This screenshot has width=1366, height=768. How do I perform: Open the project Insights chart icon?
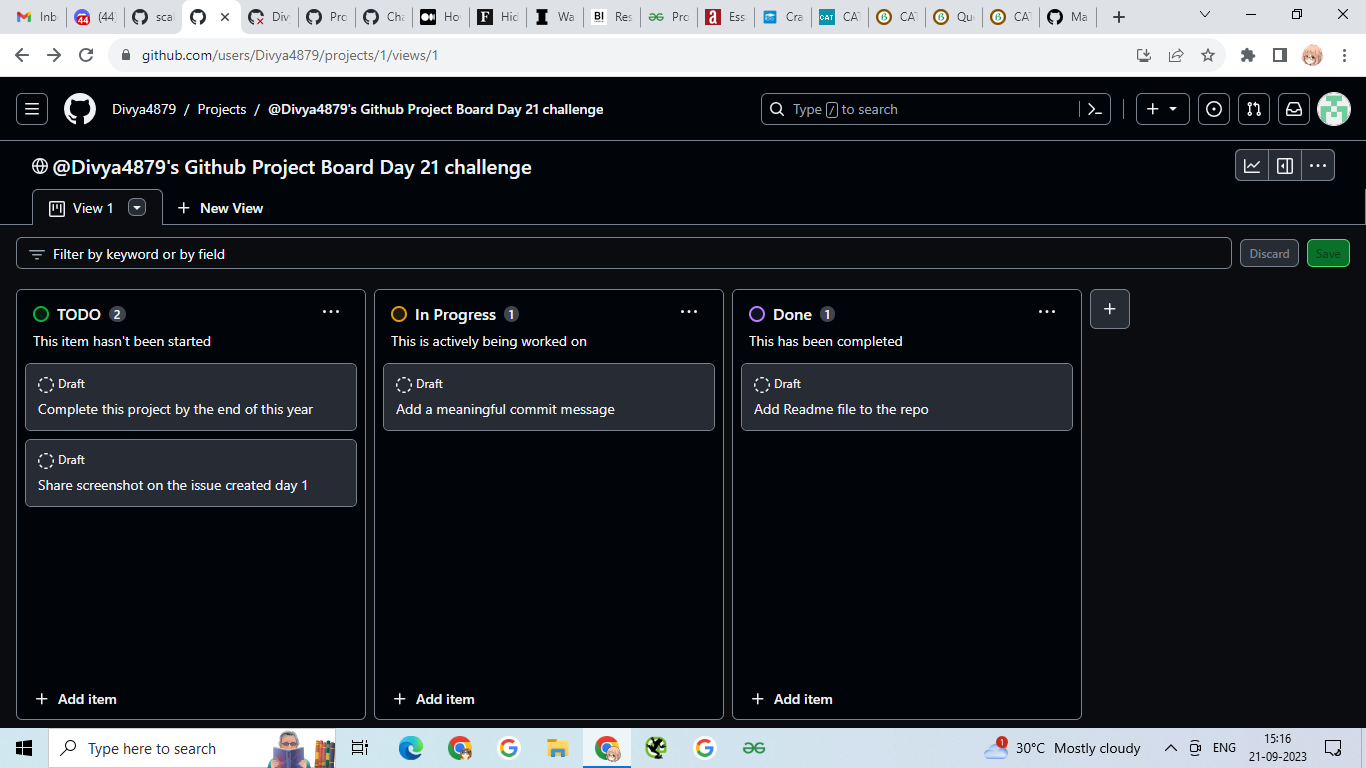coord(1252,165)
